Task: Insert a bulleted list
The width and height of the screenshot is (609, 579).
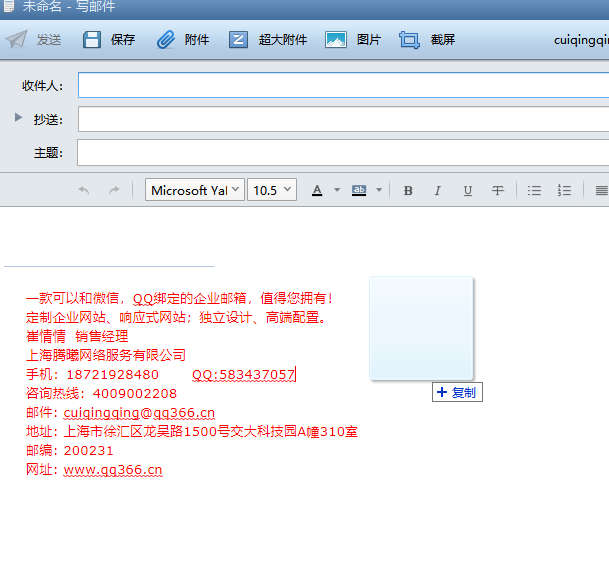Action: [x=534, y=190]
